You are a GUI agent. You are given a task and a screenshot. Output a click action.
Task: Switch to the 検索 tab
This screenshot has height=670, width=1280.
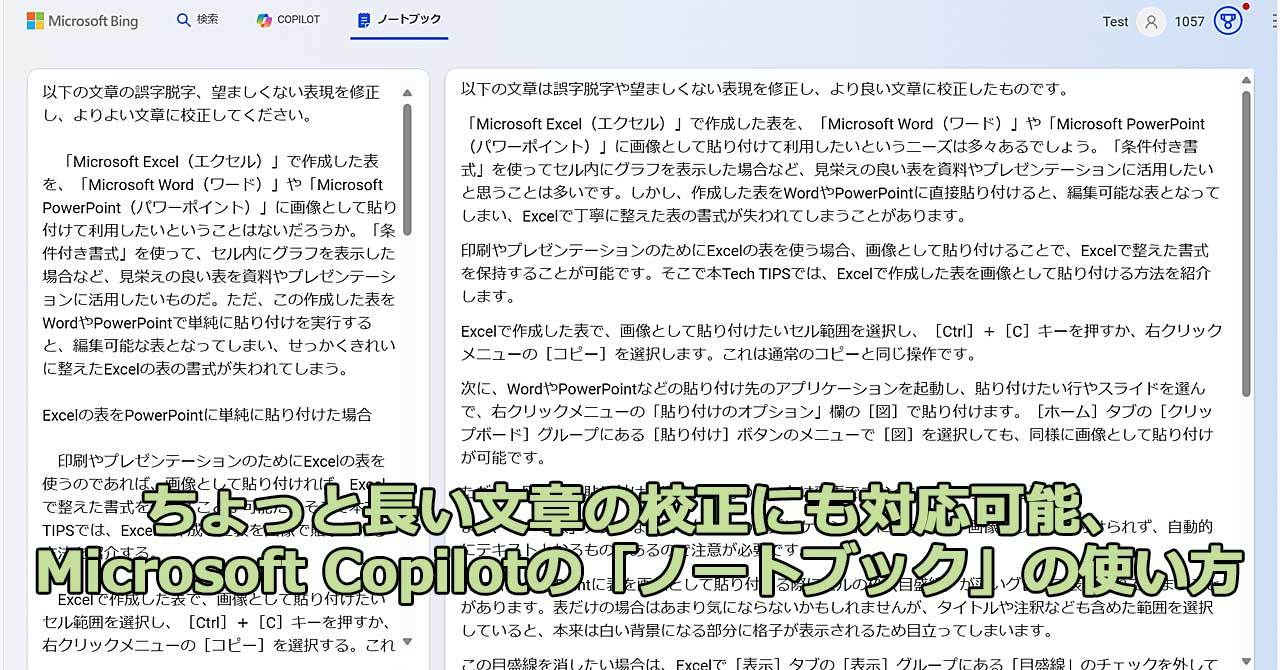pos(198,19)
